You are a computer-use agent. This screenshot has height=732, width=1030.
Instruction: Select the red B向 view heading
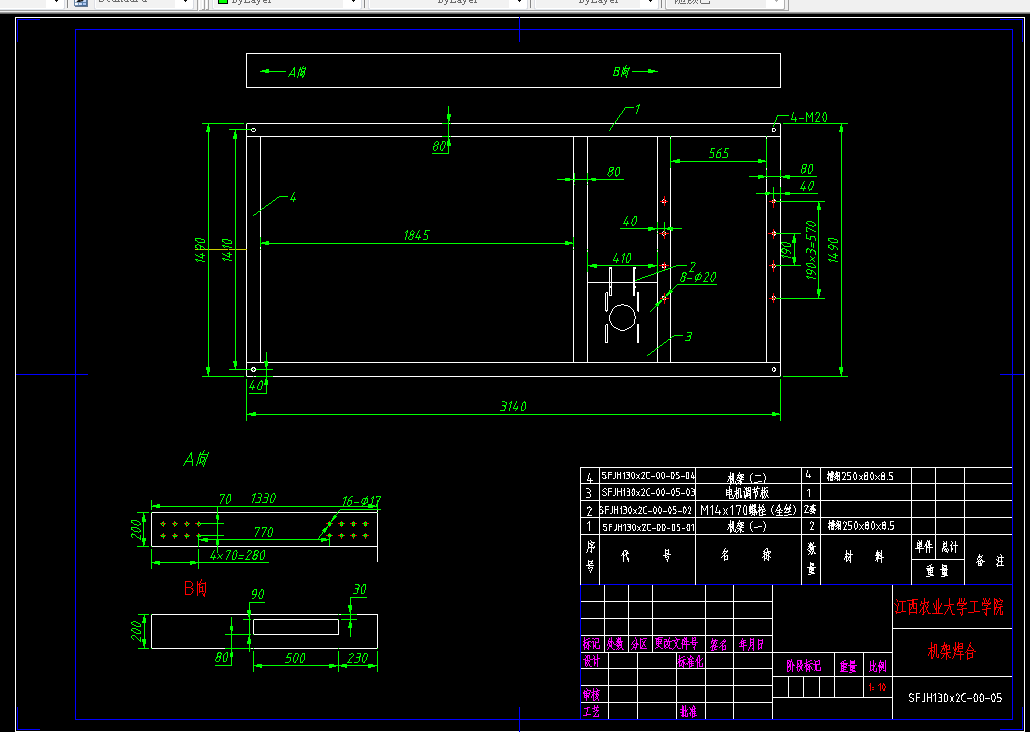point(195,588)
